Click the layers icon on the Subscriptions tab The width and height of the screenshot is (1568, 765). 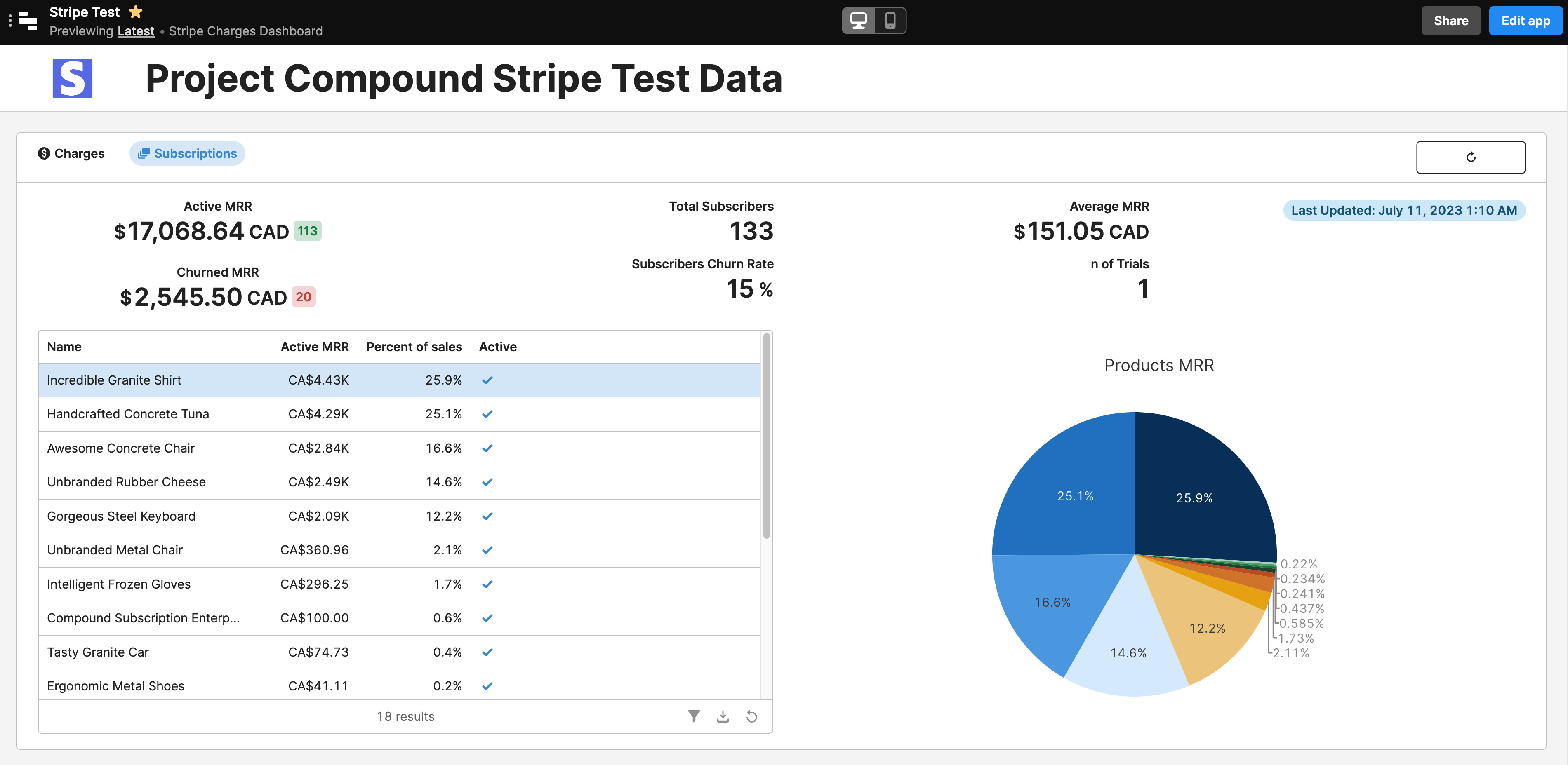(144, 153)
